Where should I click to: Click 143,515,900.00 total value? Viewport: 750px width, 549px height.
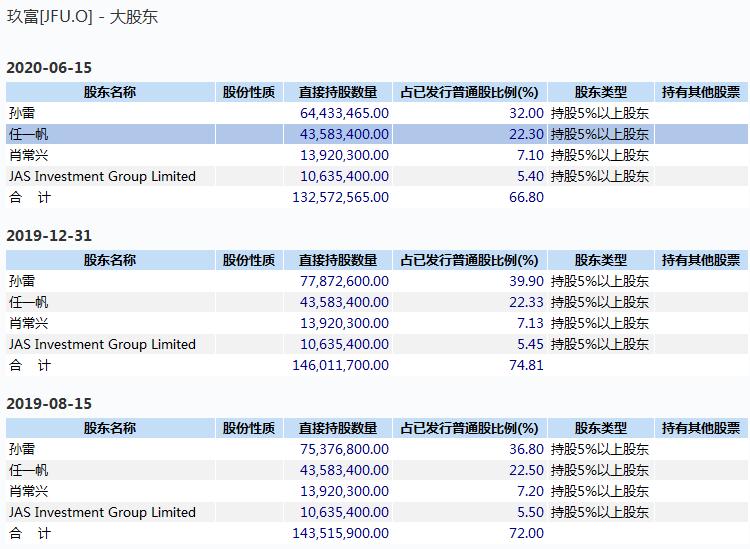pos(341,533)
